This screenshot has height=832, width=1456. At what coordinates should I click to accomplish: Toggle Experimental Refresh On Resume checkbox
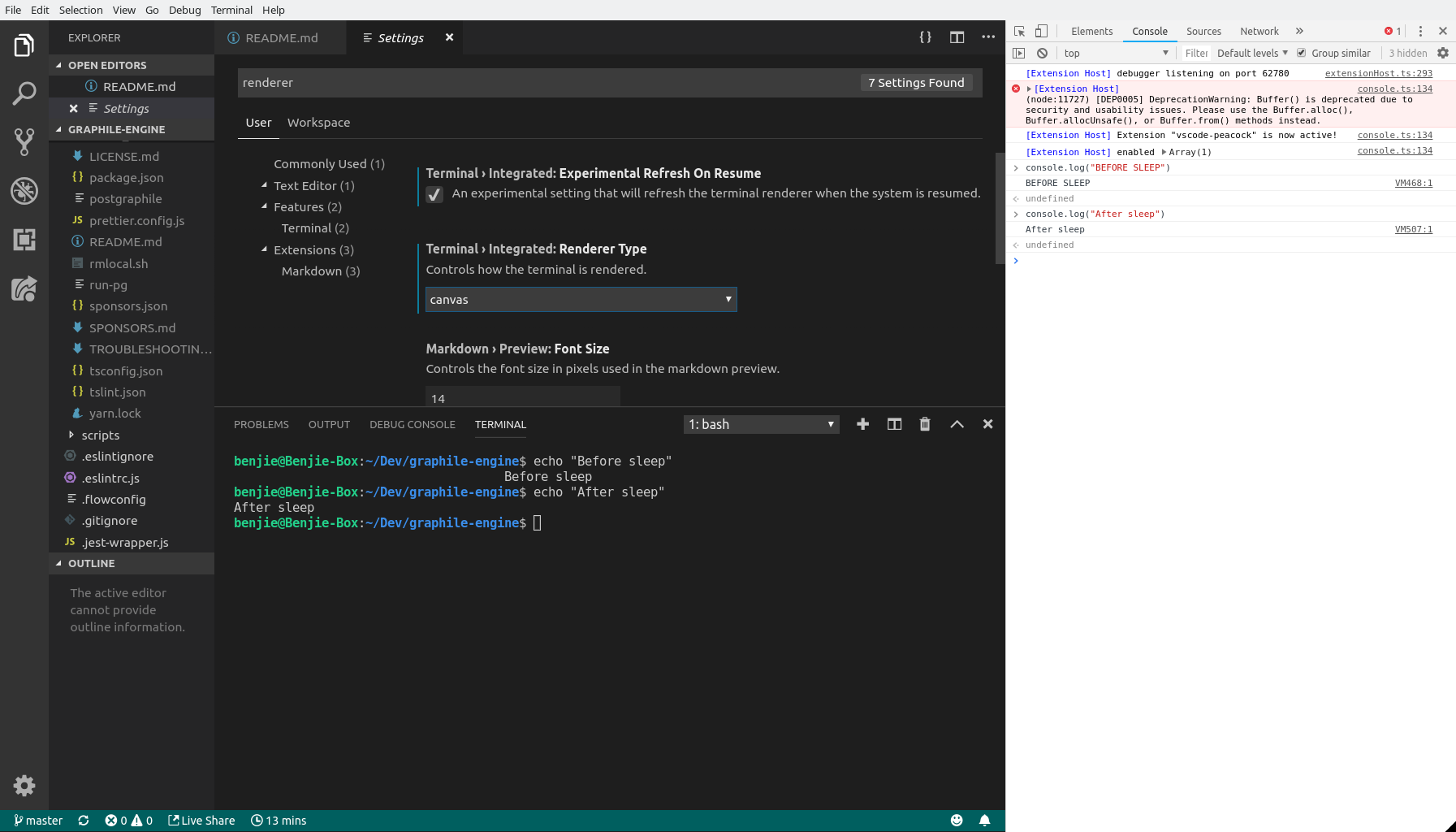434,194
